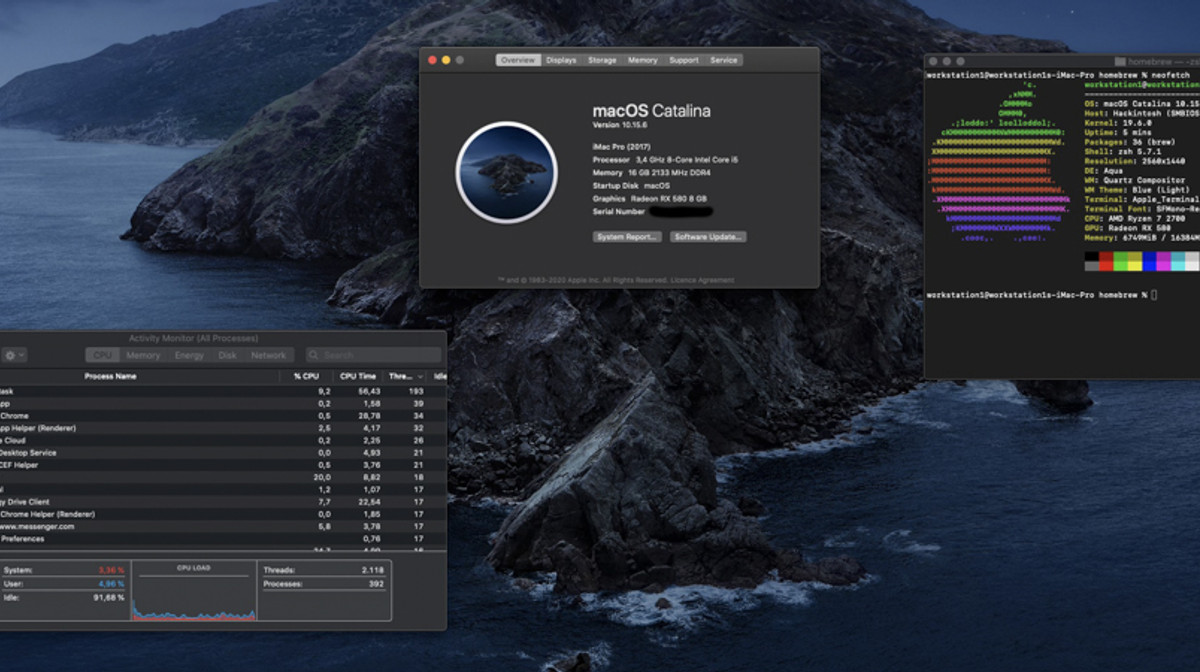1200x672 pixels.
Task: Sort by CPU Time column header
Action: coord(359,376)
